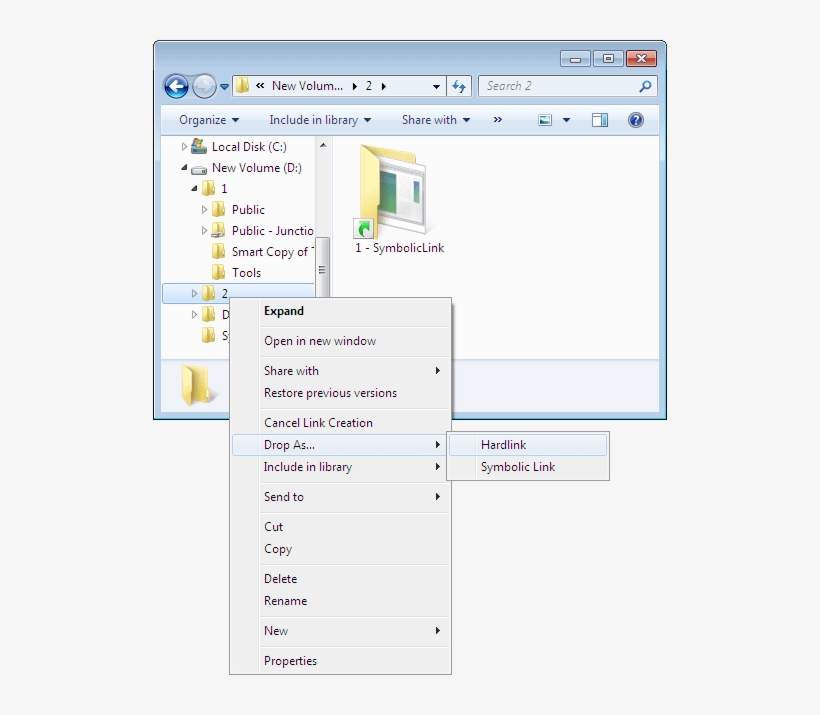820x715 pixels.
Task: Click the back navigation arrow
Action: pyautogui.click(x=175, y=86)
